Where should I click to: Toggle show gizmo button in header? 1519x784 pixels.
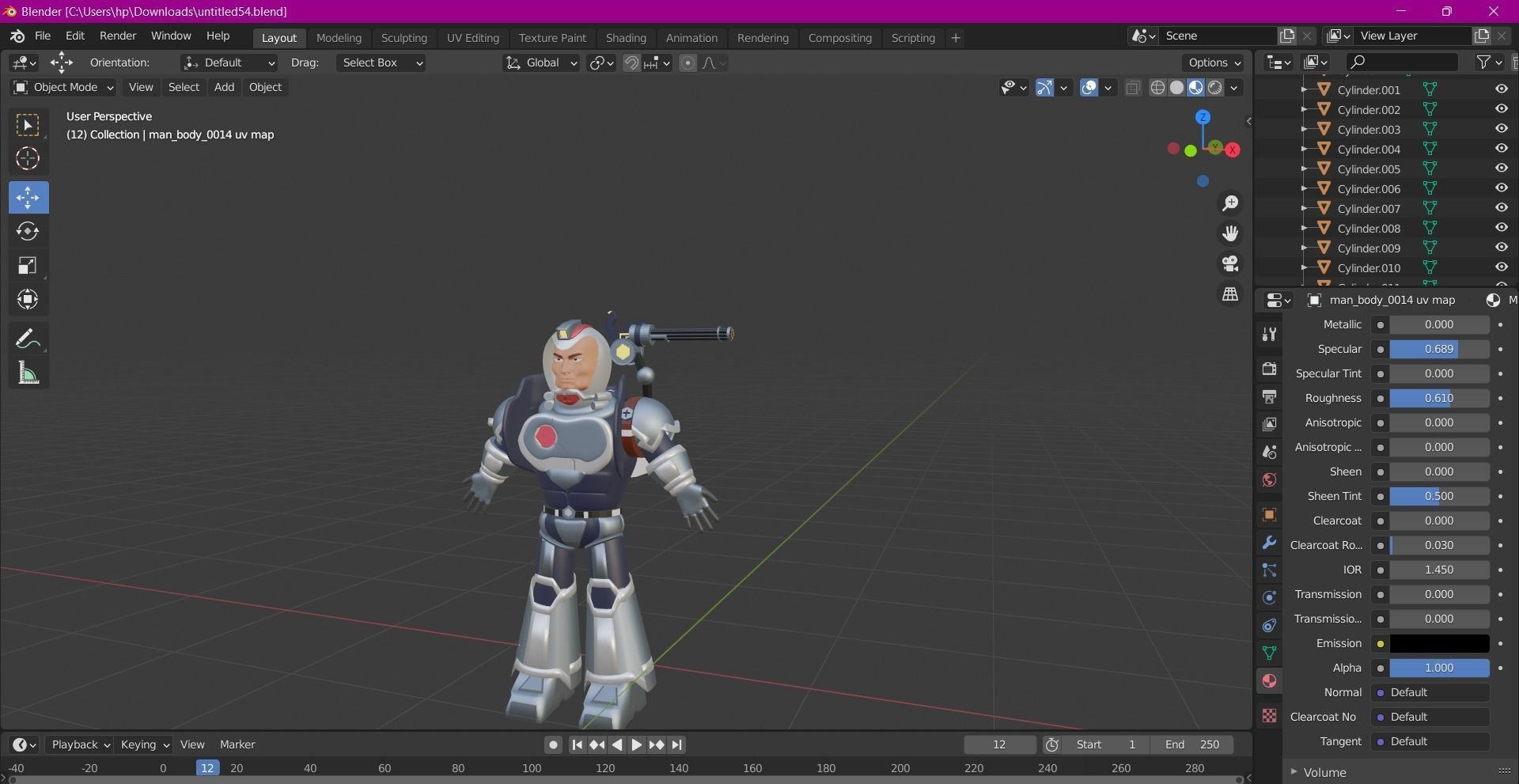coord(1044,88)
